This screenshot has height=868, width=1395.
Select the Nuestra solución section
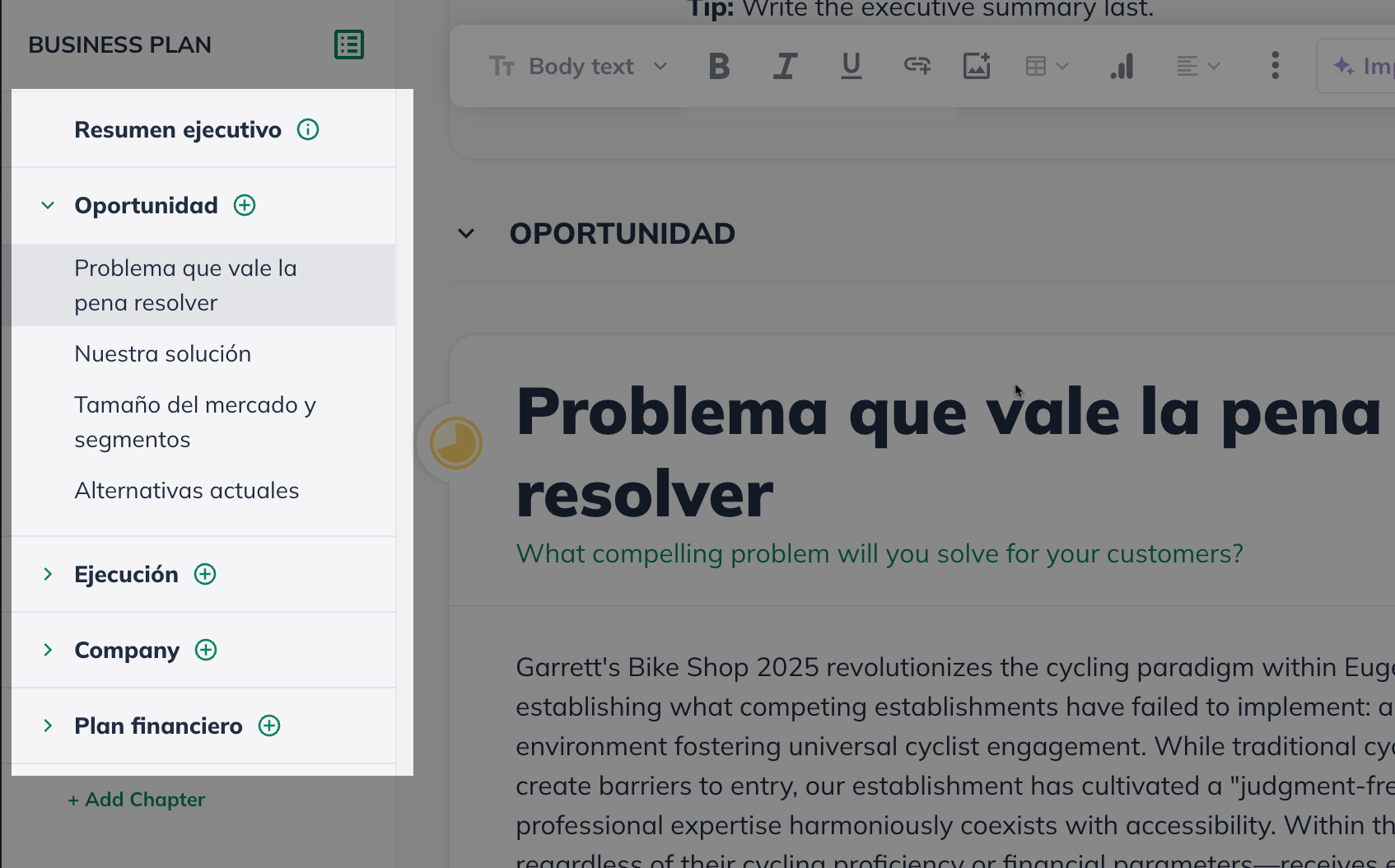(x=162, y=353)
